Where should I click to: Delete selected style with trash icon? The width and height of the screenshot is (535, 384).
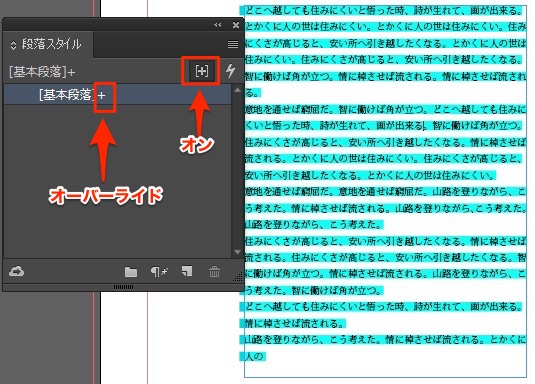pos(214,272)
